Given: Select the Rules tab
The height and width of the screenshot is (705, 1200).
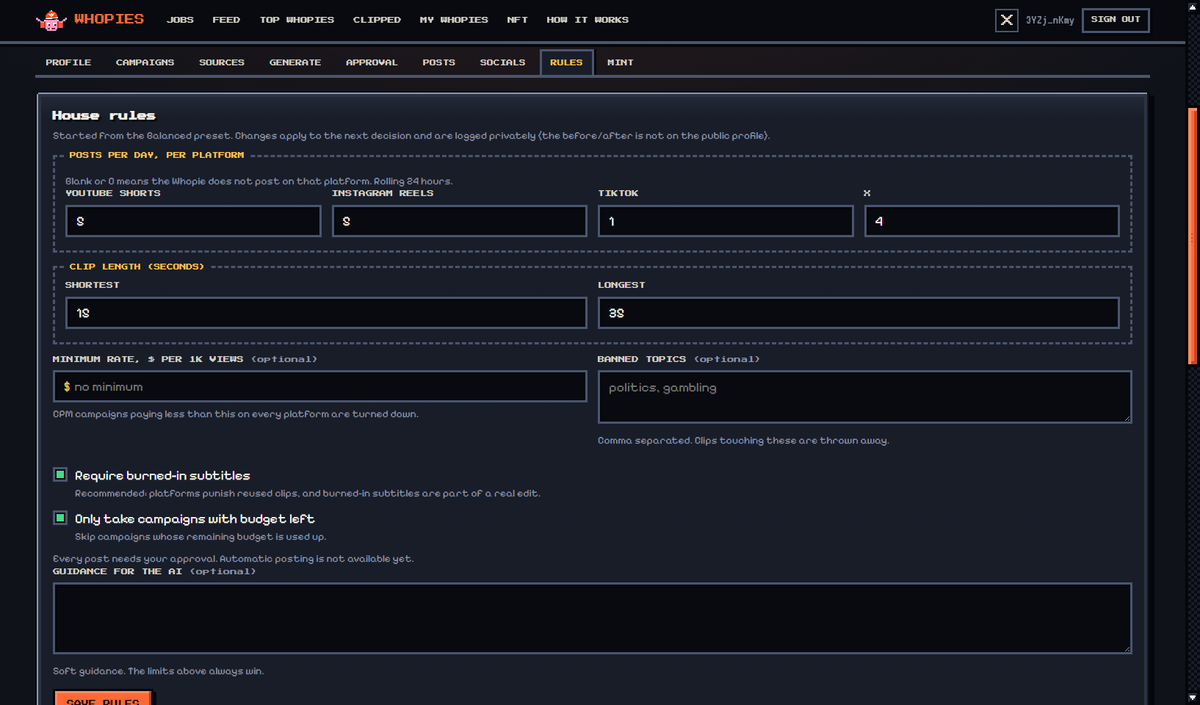Looking at the screenshot, I should (x=566, y=62).
